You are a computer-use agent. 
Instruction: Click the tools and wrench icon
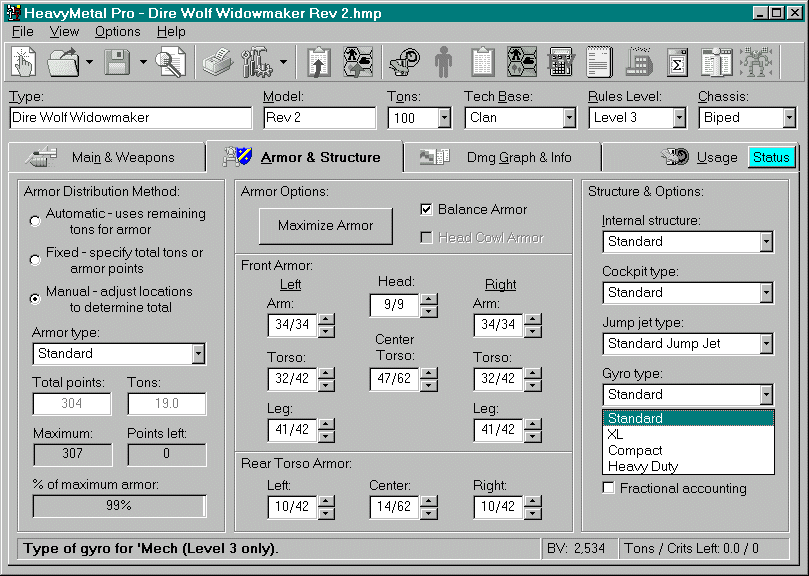(x=256, y=62)
